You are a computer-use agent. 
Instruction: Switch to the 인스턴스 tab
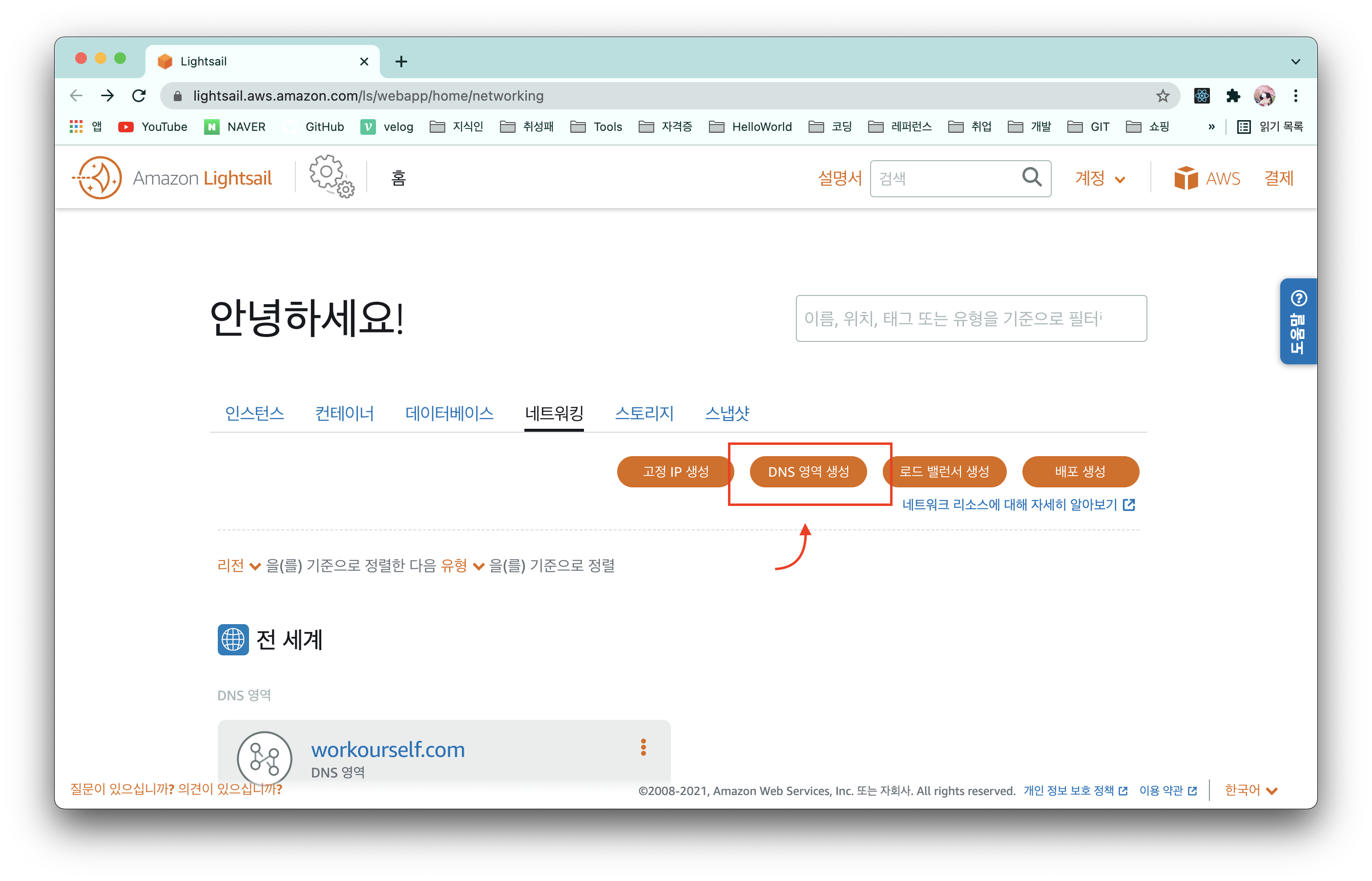tap(254, 413)
